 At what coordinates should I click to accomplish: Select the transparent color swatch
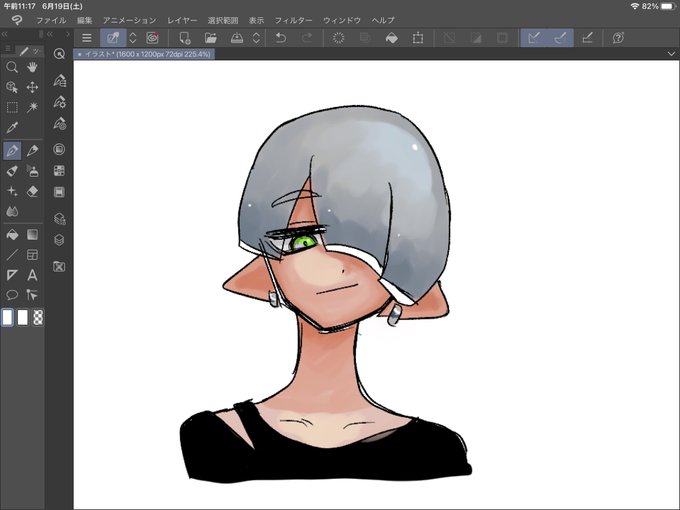(38, 317)
